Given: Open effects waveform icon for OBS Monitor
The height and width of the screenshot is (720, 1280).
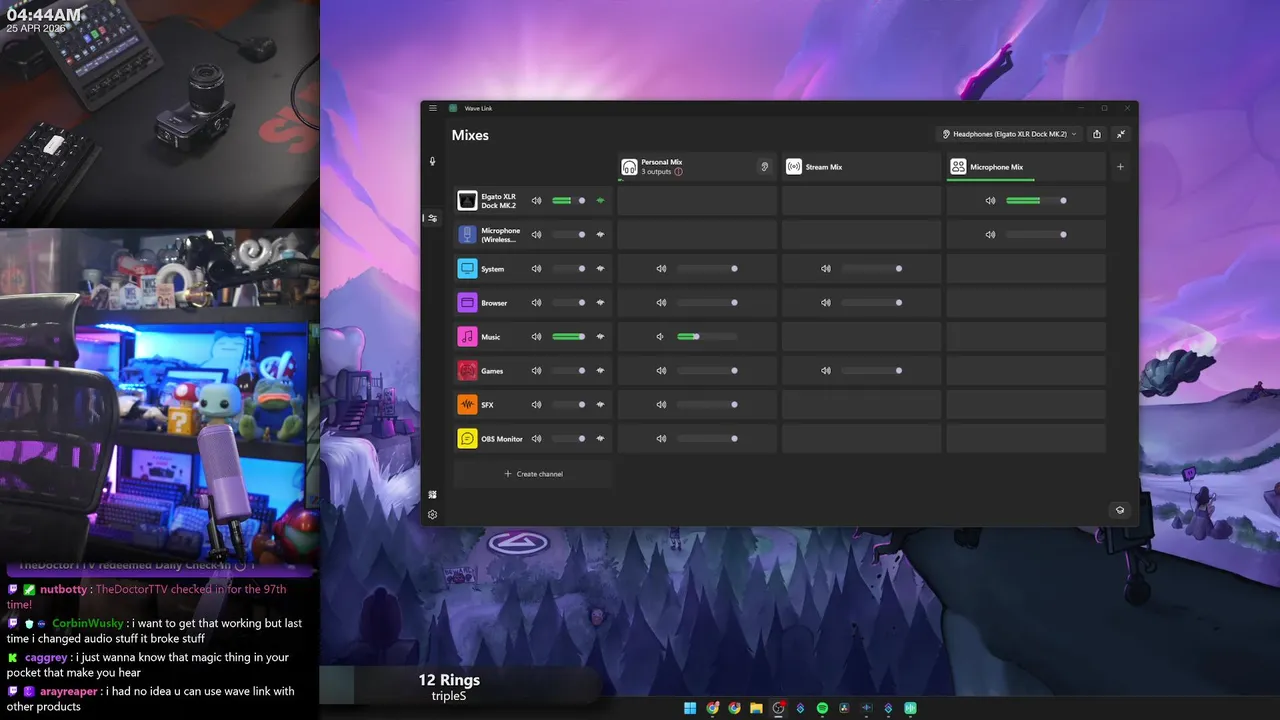Looking at the screenshot, I should 601,439.
